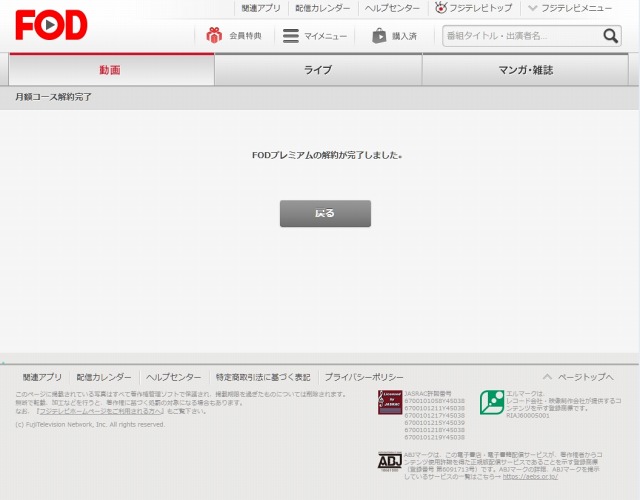The height and width of the screenshot is (500, 640).
Task: Open 関連アプリ in the top bar
Action: [x=261, y=8]
